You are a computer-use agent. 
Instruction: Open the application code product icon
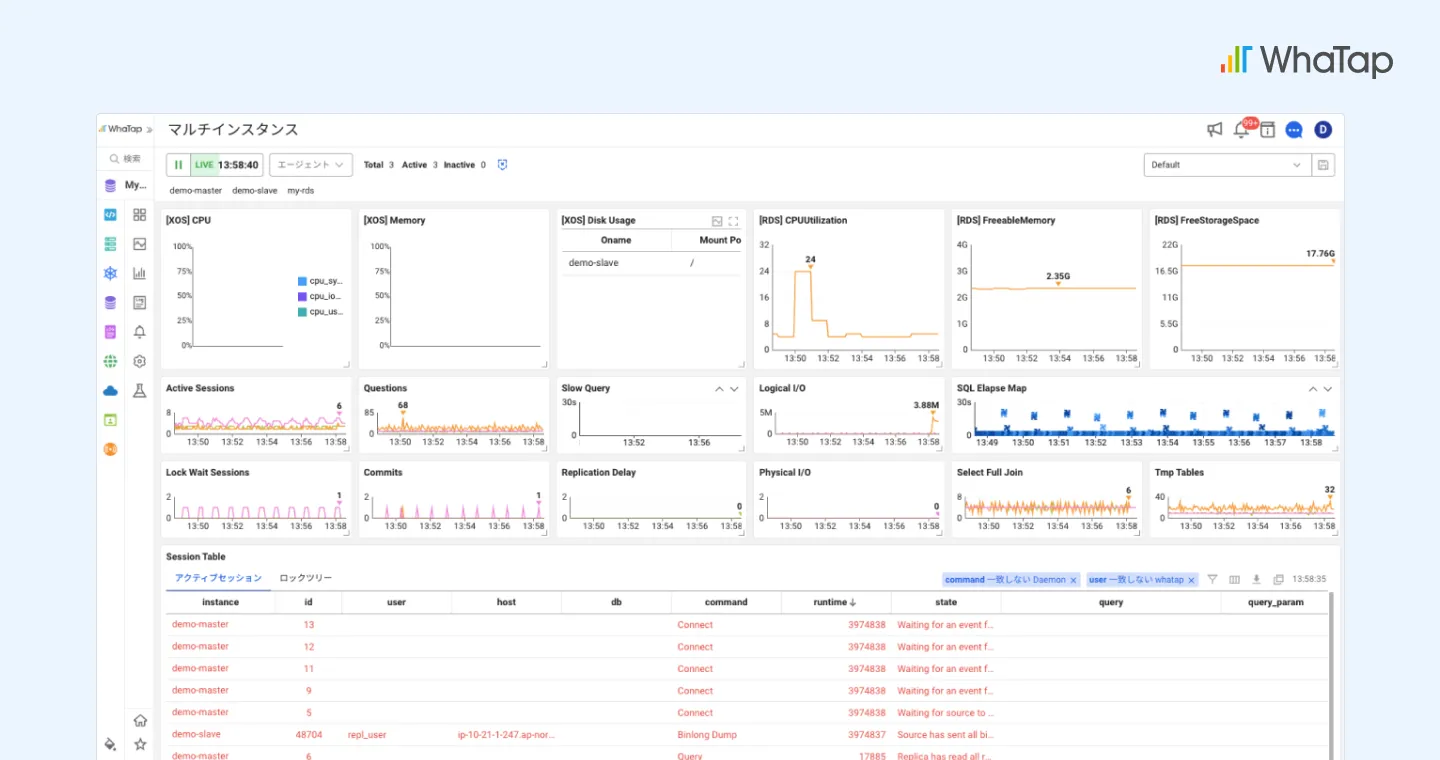110,215
